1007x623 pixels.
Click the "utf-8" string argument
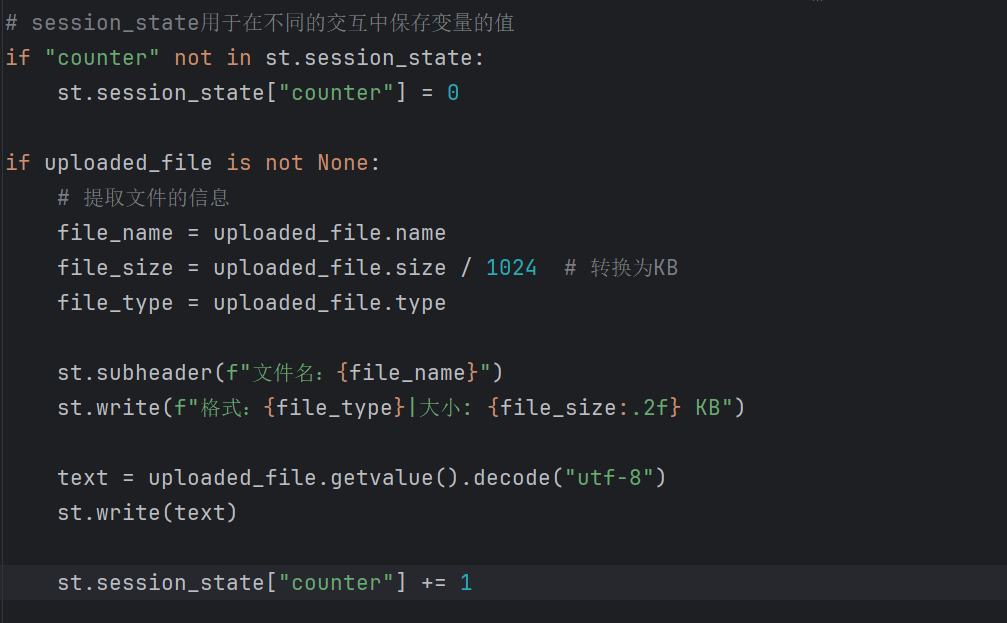coord(609,478)
